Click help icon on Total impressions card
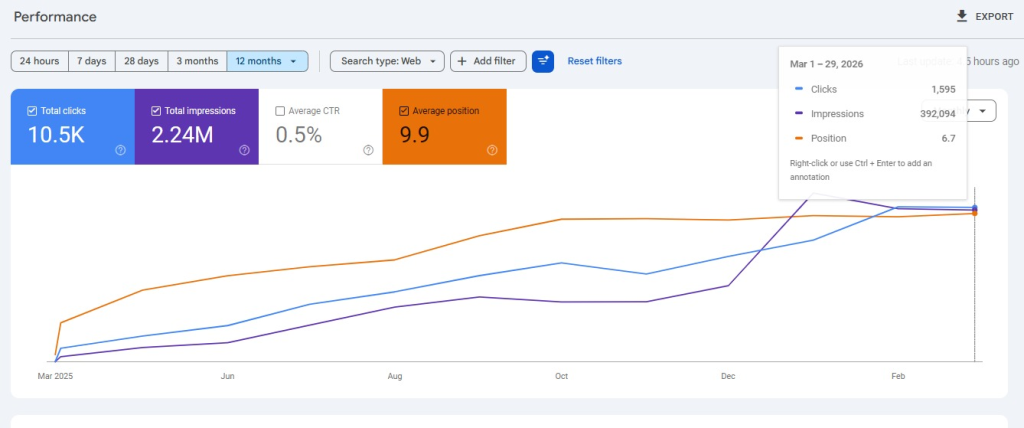 pos(244,150)
